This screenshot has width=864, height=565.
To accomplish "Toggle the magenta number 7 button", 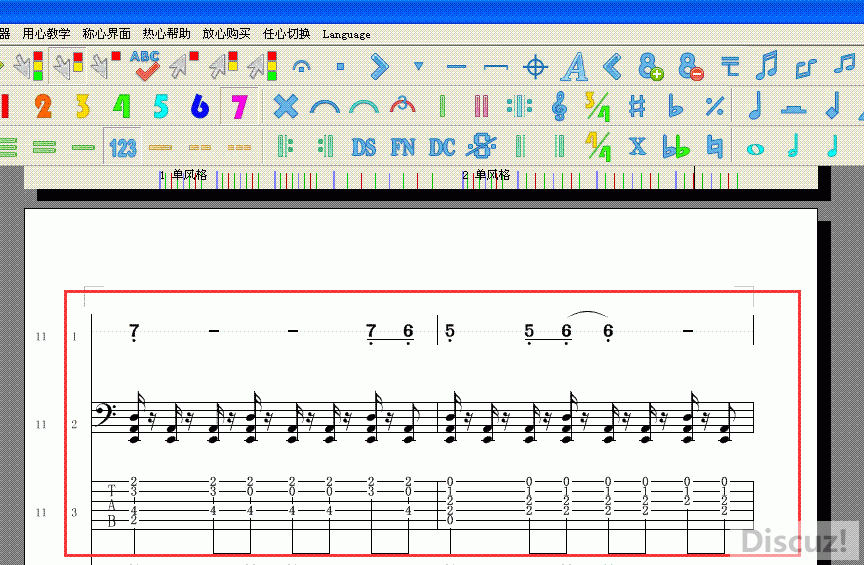I will point(238,106).
